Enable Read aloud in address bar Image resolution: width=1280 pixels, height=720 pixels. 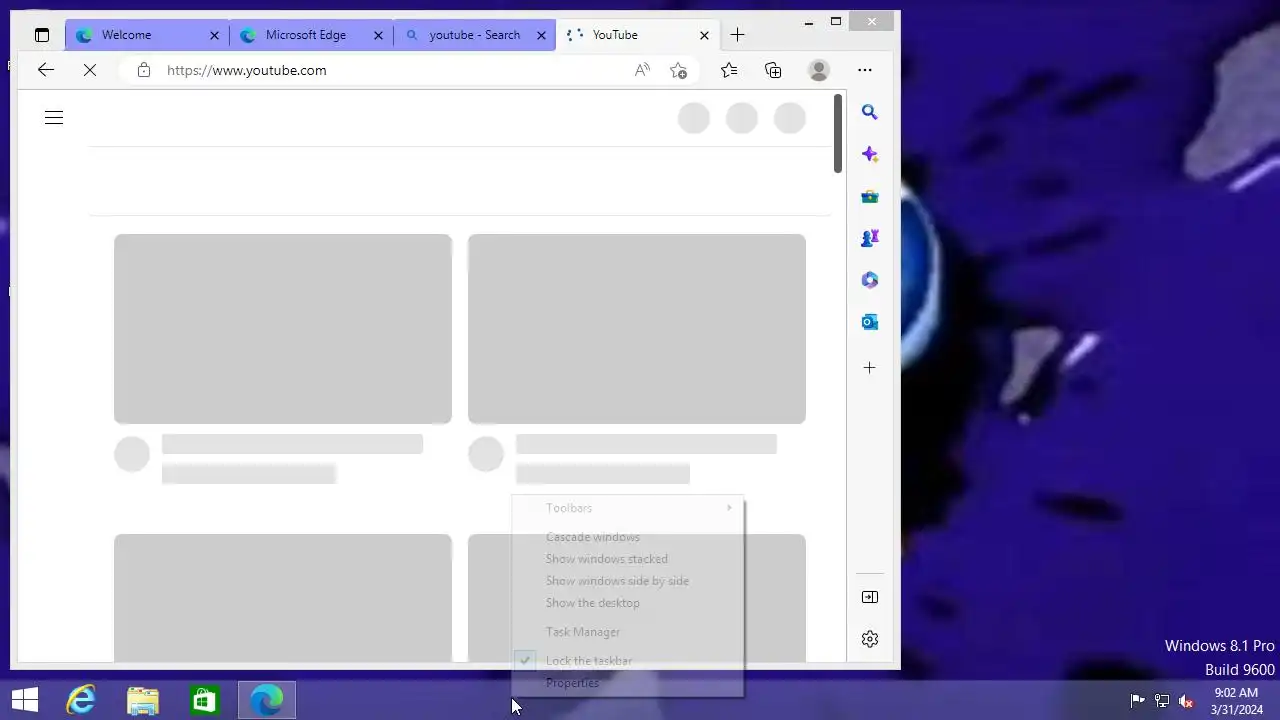[x=642, y=70]
